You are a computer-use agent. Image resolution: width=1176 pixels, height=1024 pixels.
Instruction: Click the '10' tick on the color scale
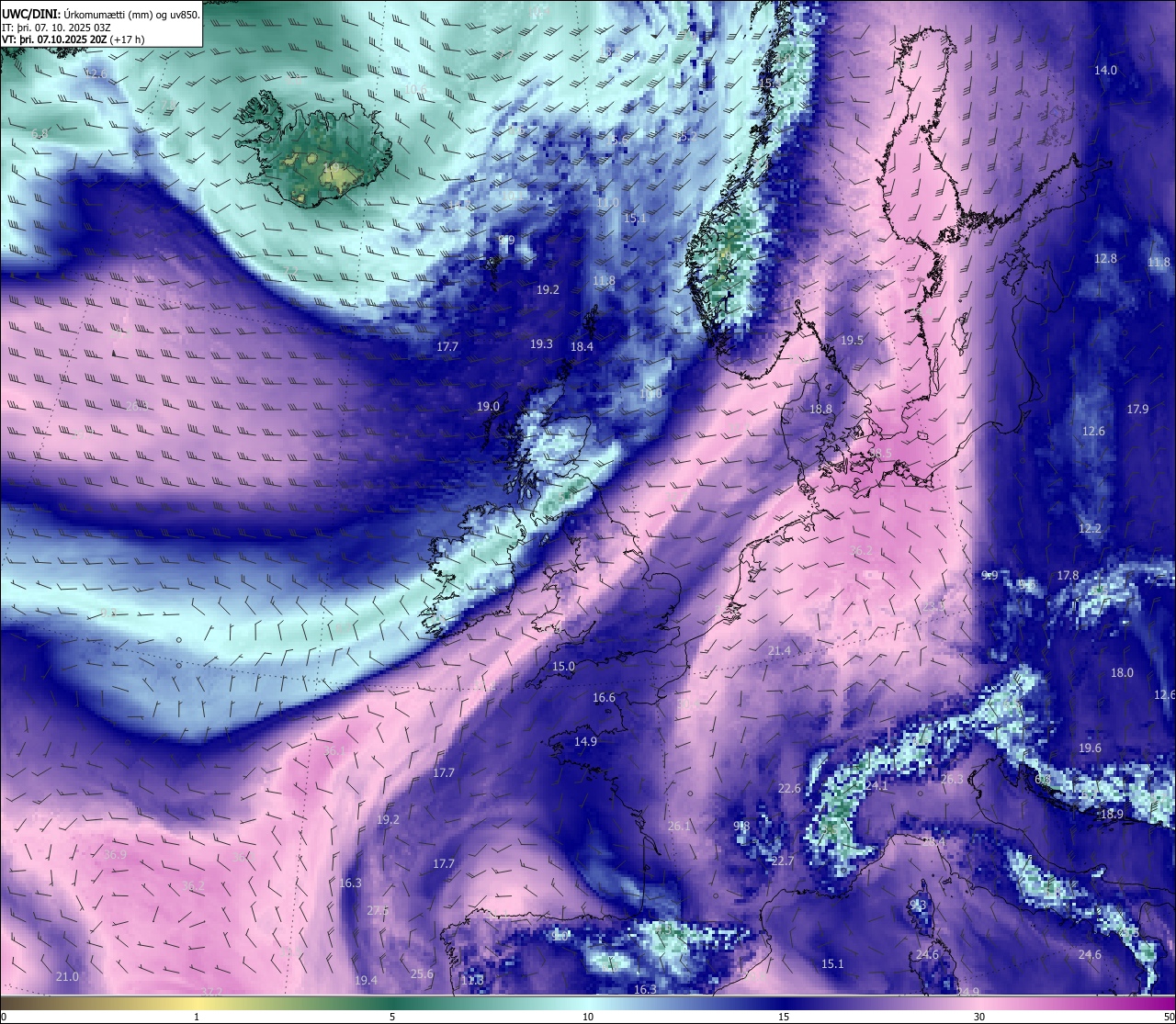588,1017
